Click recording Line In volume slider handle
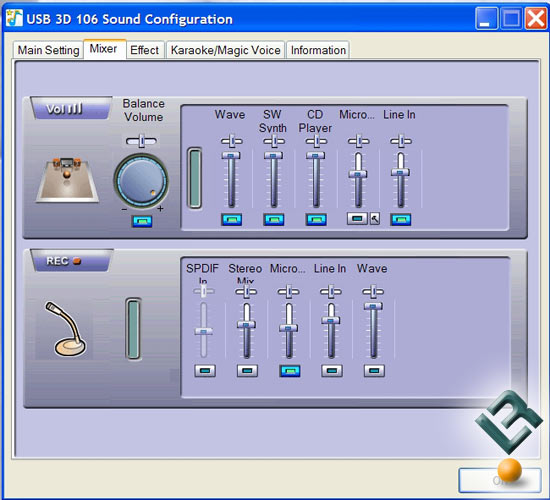The width and height of the screenshot is (550, 500). 331,320
